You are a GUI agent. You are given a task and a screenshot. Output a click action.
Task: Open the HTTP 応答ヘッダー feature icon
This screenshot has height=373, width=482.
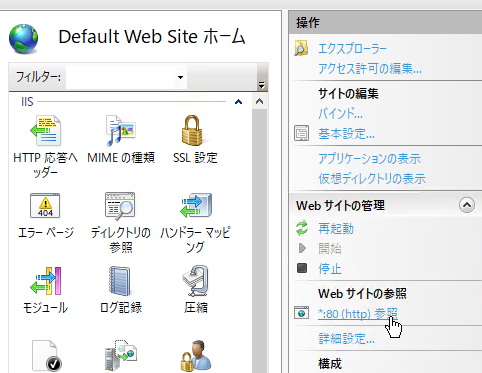(x=45, y=130)
